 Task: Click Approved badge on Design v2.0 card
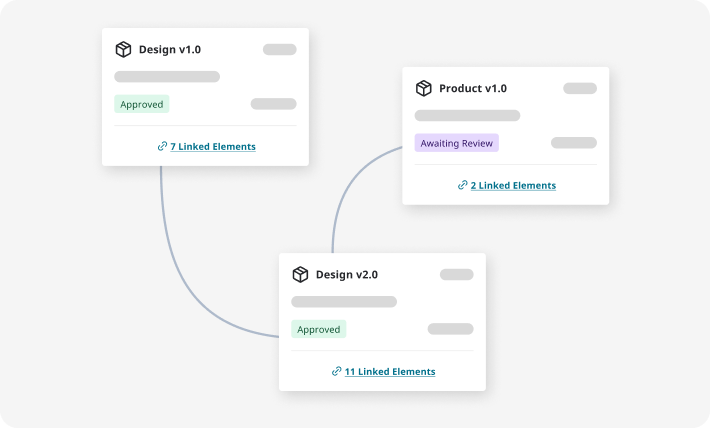tap(319, 329)
